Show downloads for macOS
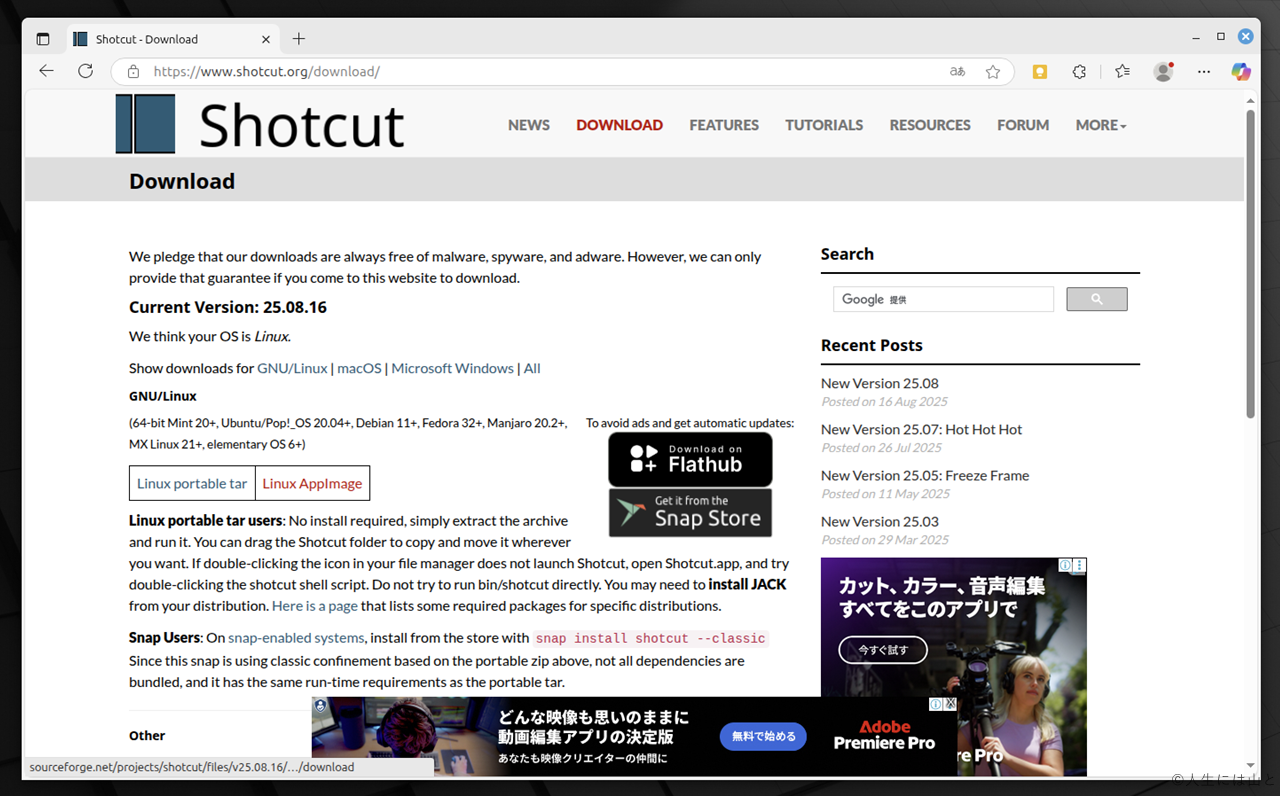Screen dimensions: 1280x796 pos(359,368)
